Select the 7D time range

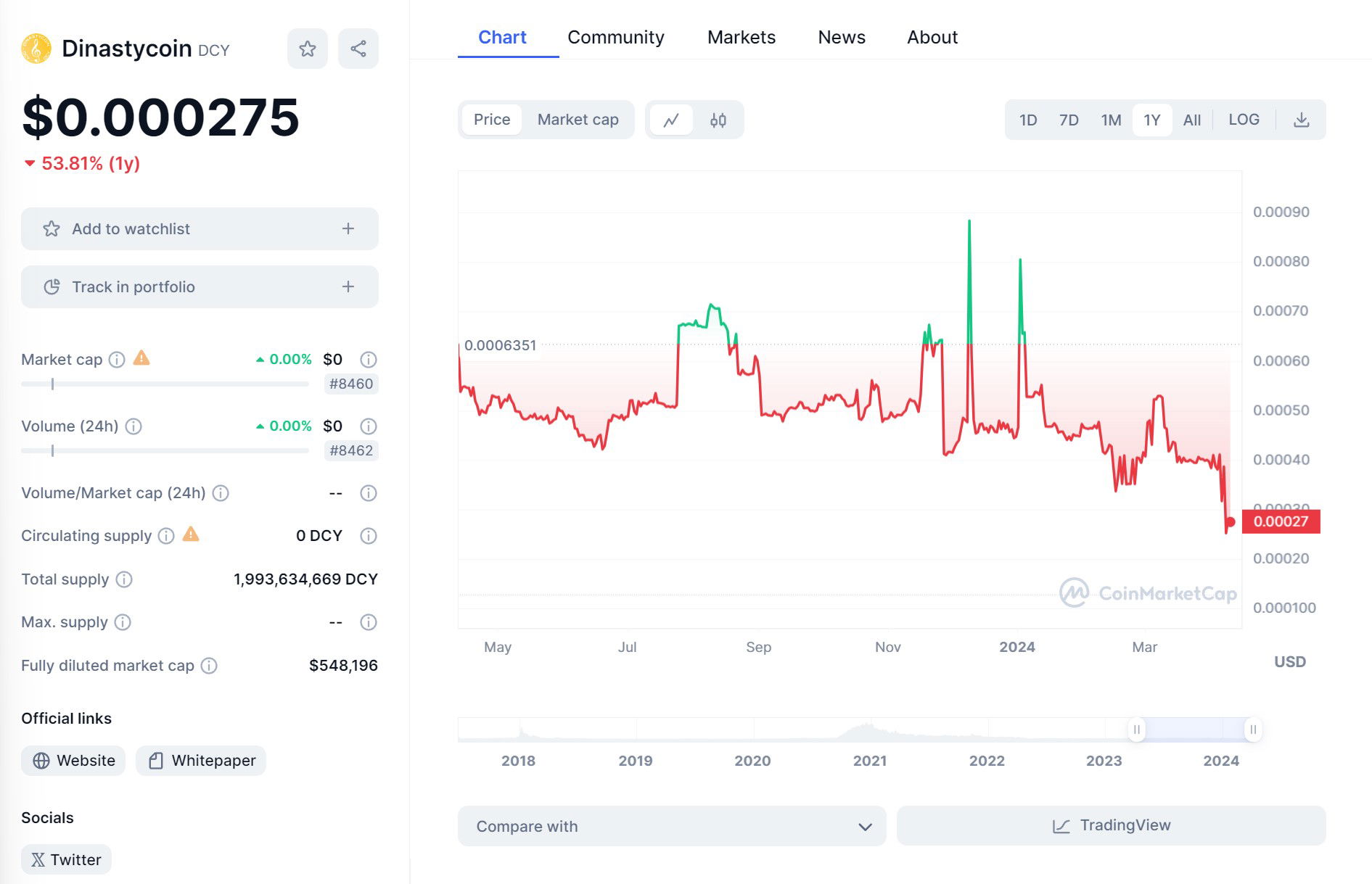coord(1069,120)
